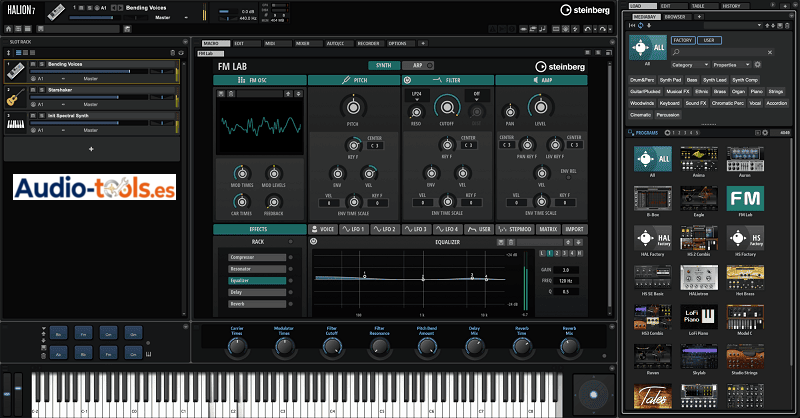Mute the Bending Voices slot

click(x=33, y=64)
